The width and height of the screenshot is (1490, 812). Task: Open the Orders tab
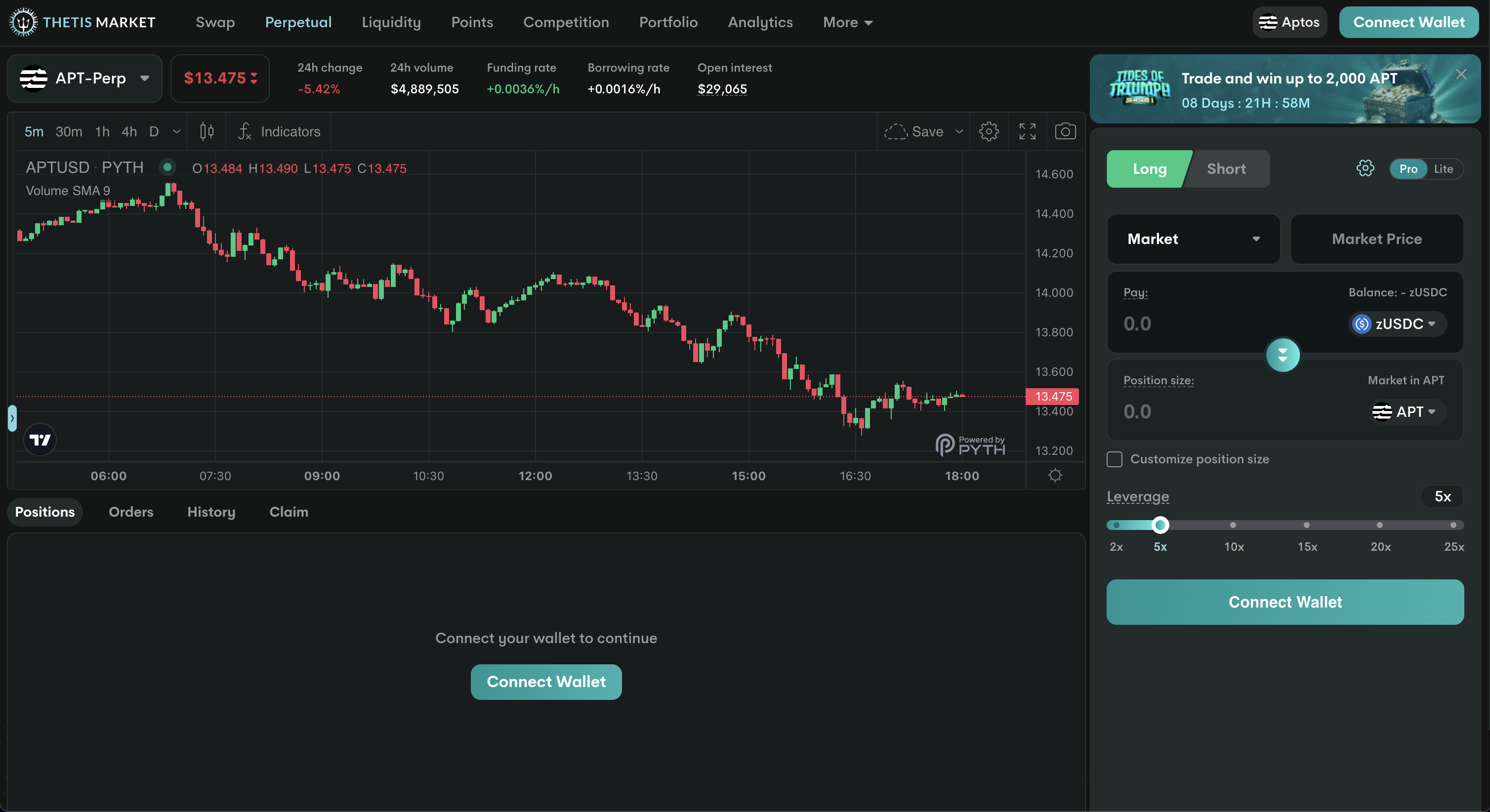coord(131,512)
